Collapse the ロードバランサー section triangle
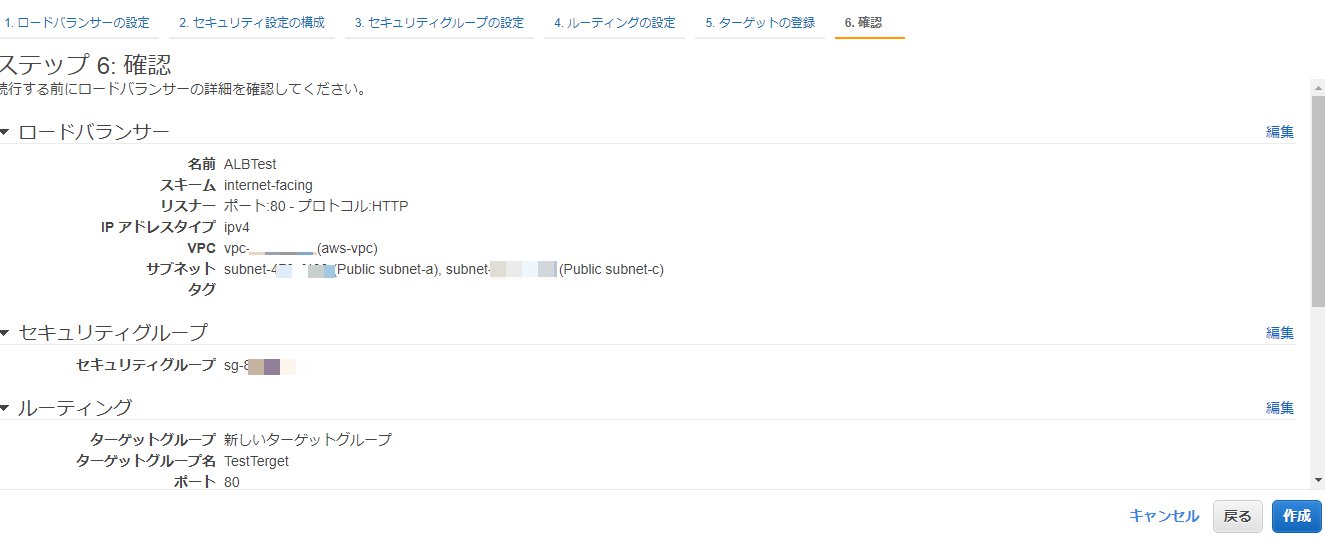This screenshot has height=540, width=1325. point(4,132)
